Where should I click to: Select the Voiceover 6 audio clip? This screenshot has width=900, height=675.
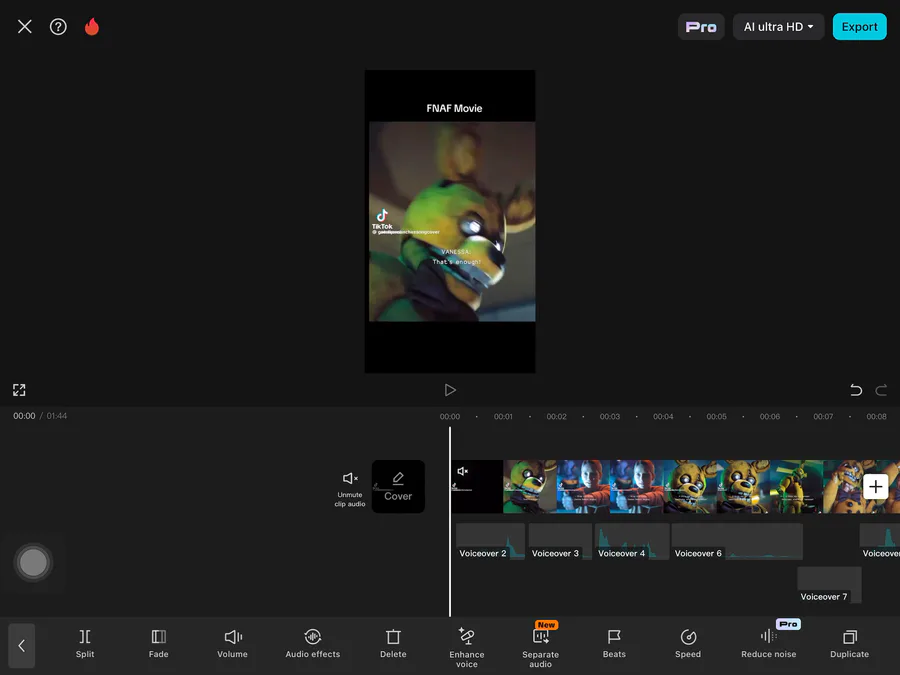tap(737, 541)
